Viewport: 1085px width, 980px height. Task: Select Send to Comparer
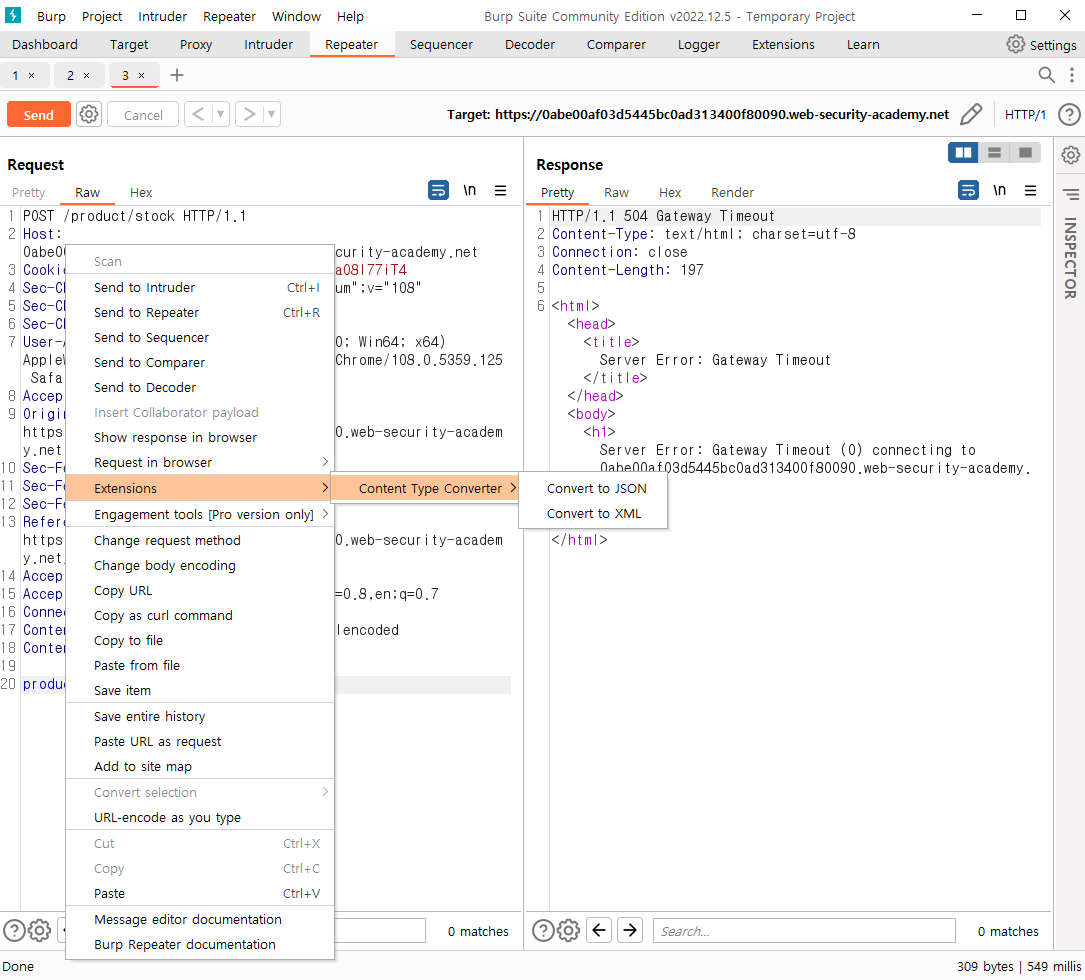click(200, 362)
